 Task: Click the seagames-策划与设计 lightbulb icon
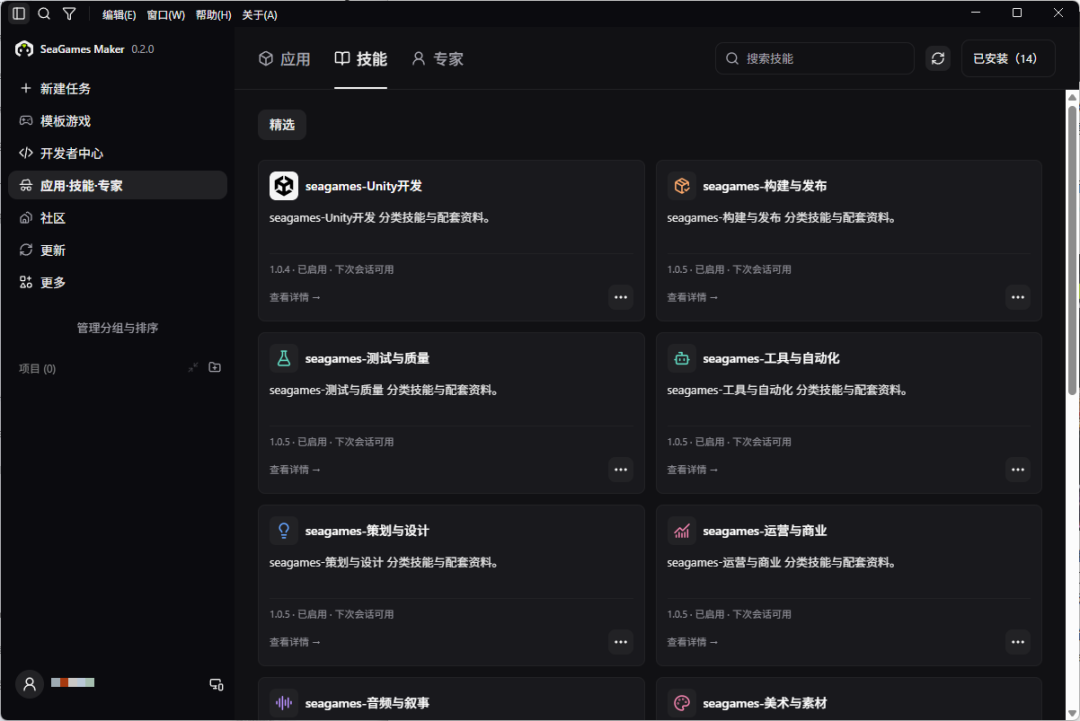[x=284, y=530]
